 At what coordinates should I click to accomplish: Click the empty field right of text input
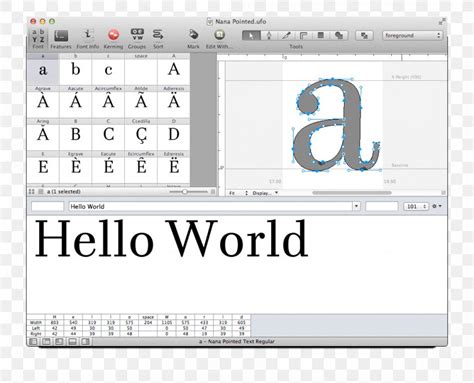pos(382,206)
